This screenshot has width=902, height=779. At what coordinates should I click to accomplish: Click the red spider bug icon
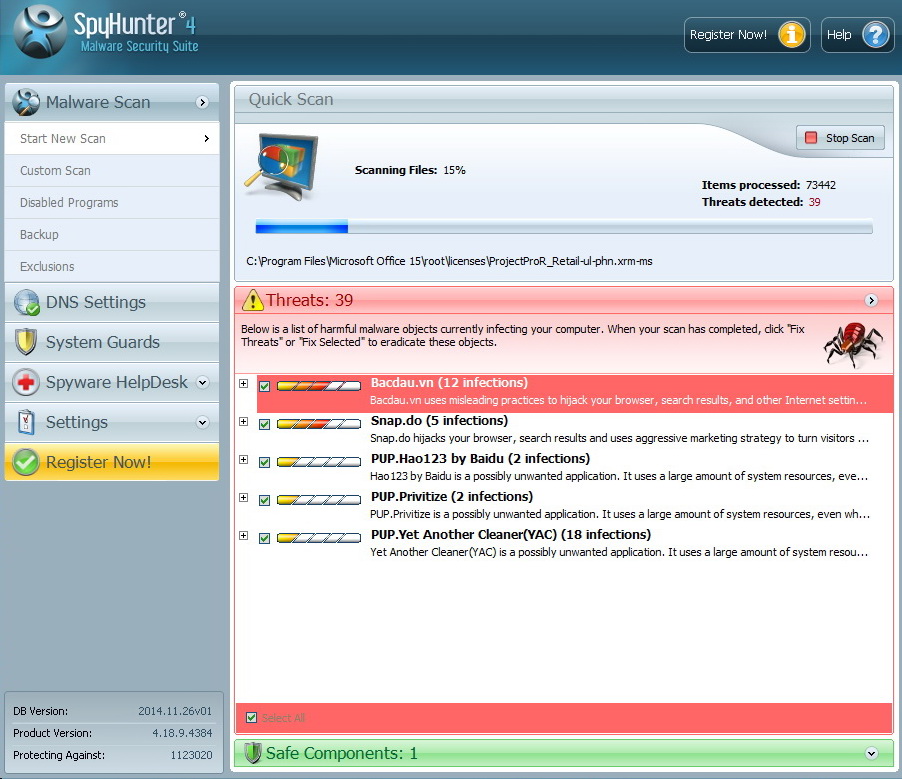coord(853,344)
